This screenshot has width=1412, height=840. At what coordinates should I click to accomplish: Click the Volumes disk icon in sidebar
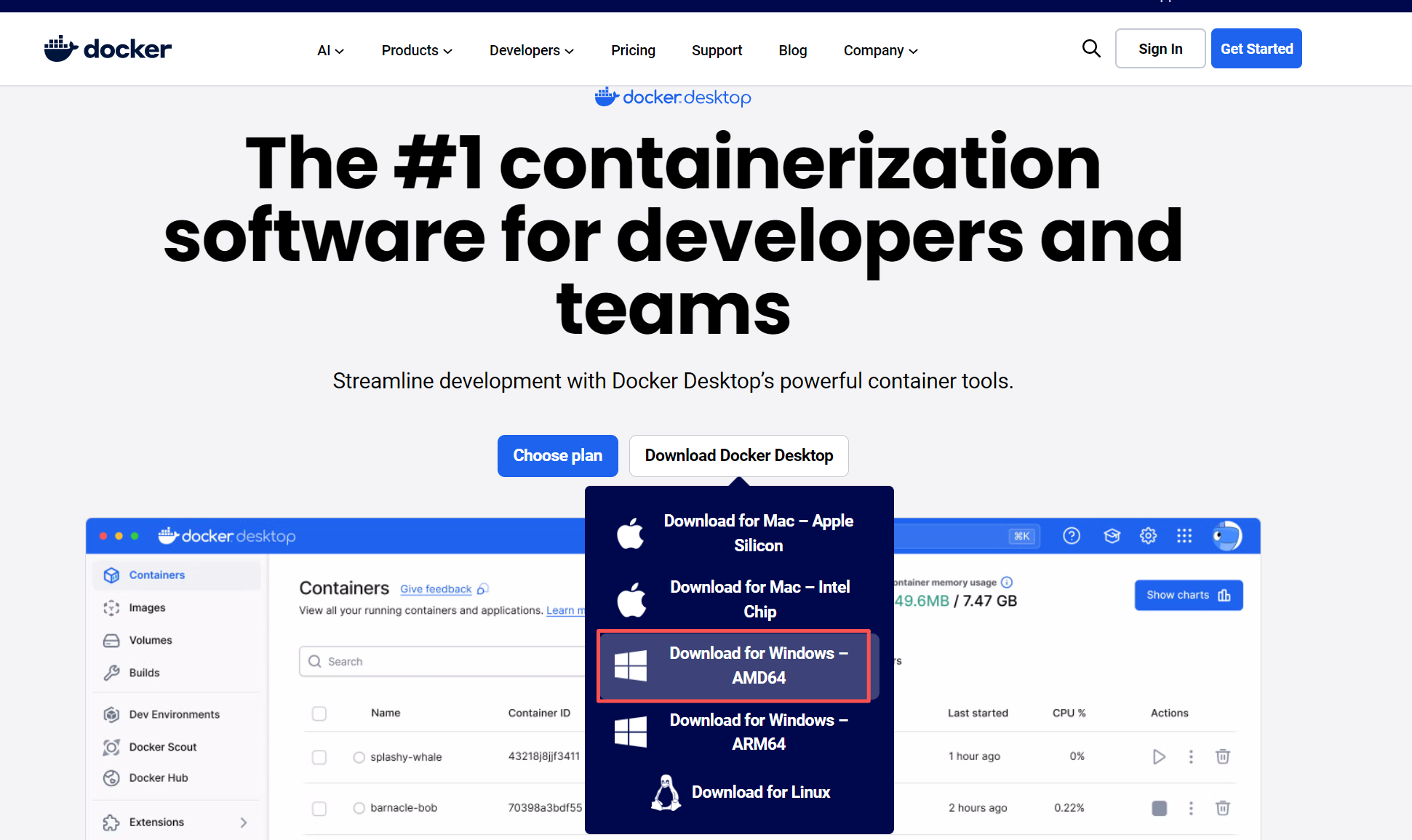(111, 641)
